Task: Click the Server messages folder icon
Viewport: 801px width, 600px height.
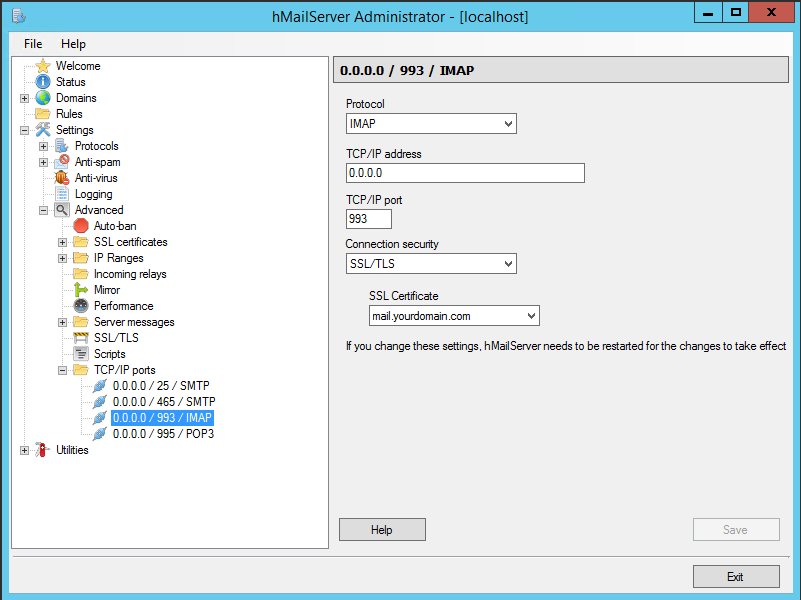Action: (x=81, y=322)
